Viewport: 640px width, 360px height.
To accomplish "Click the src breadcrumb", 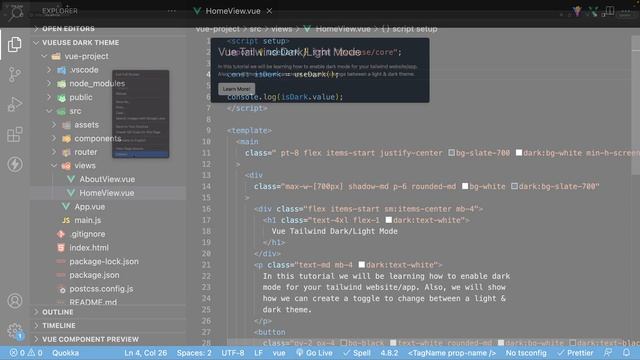I will coord(255,29).
